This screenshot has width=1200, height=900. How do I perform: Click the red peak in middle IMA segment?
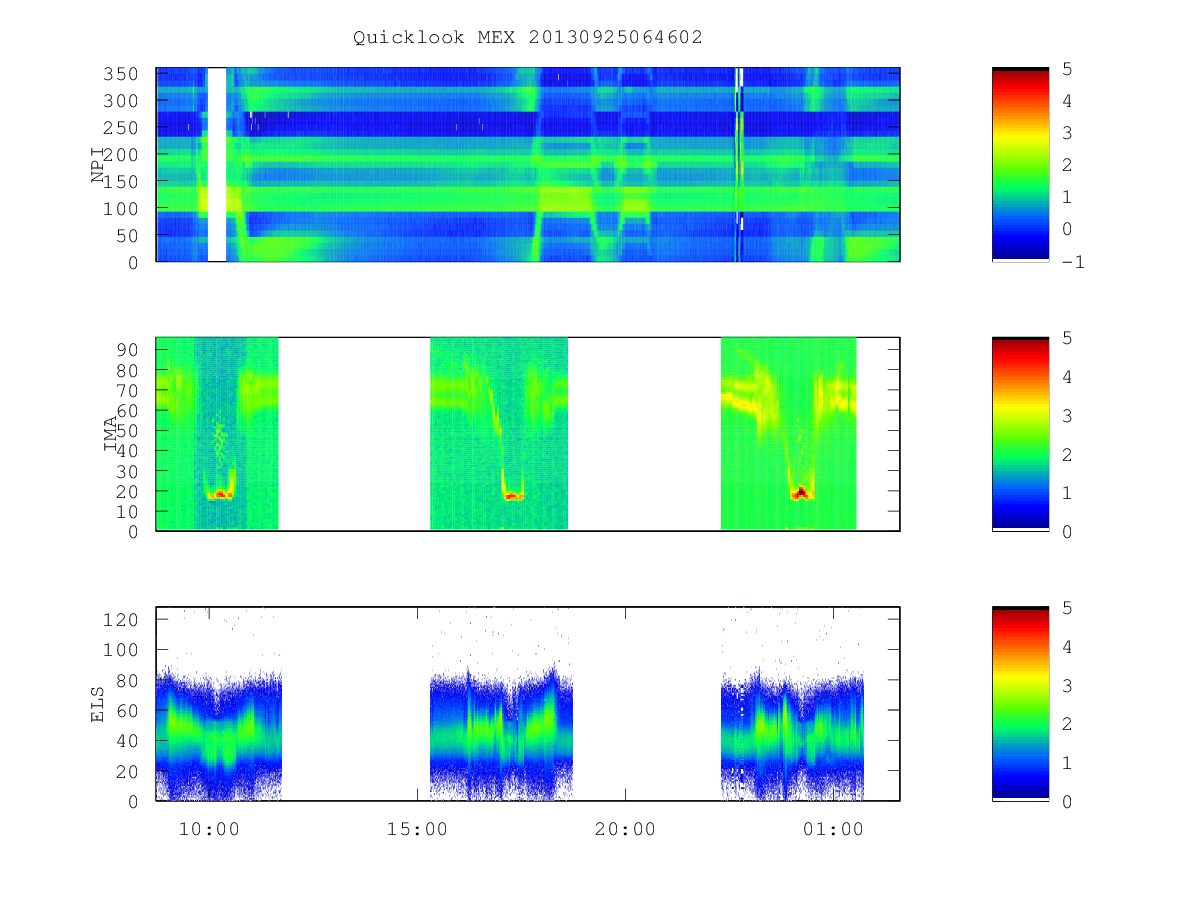512,495
